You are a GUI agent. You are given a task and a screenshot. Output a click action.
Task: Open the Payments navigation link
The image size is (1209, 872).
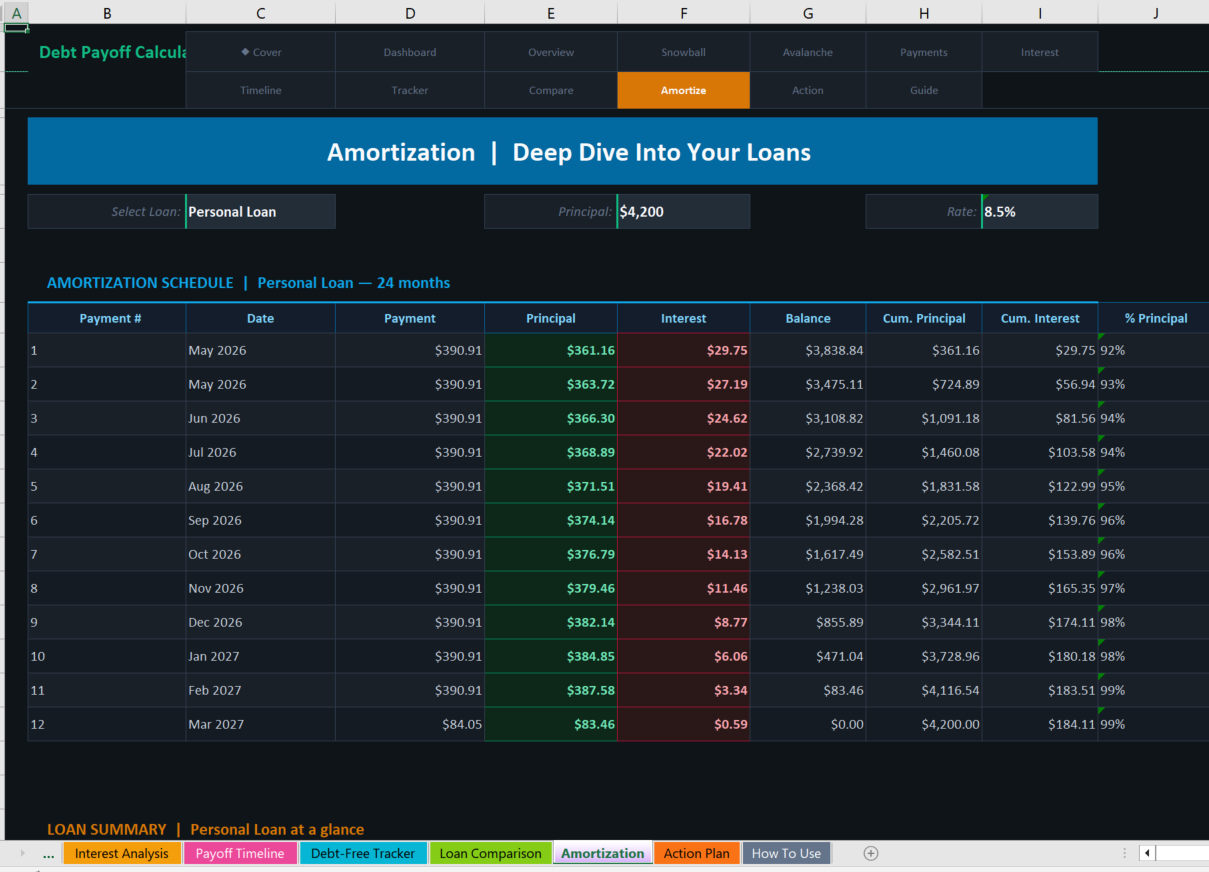click(x=924, y=52)
